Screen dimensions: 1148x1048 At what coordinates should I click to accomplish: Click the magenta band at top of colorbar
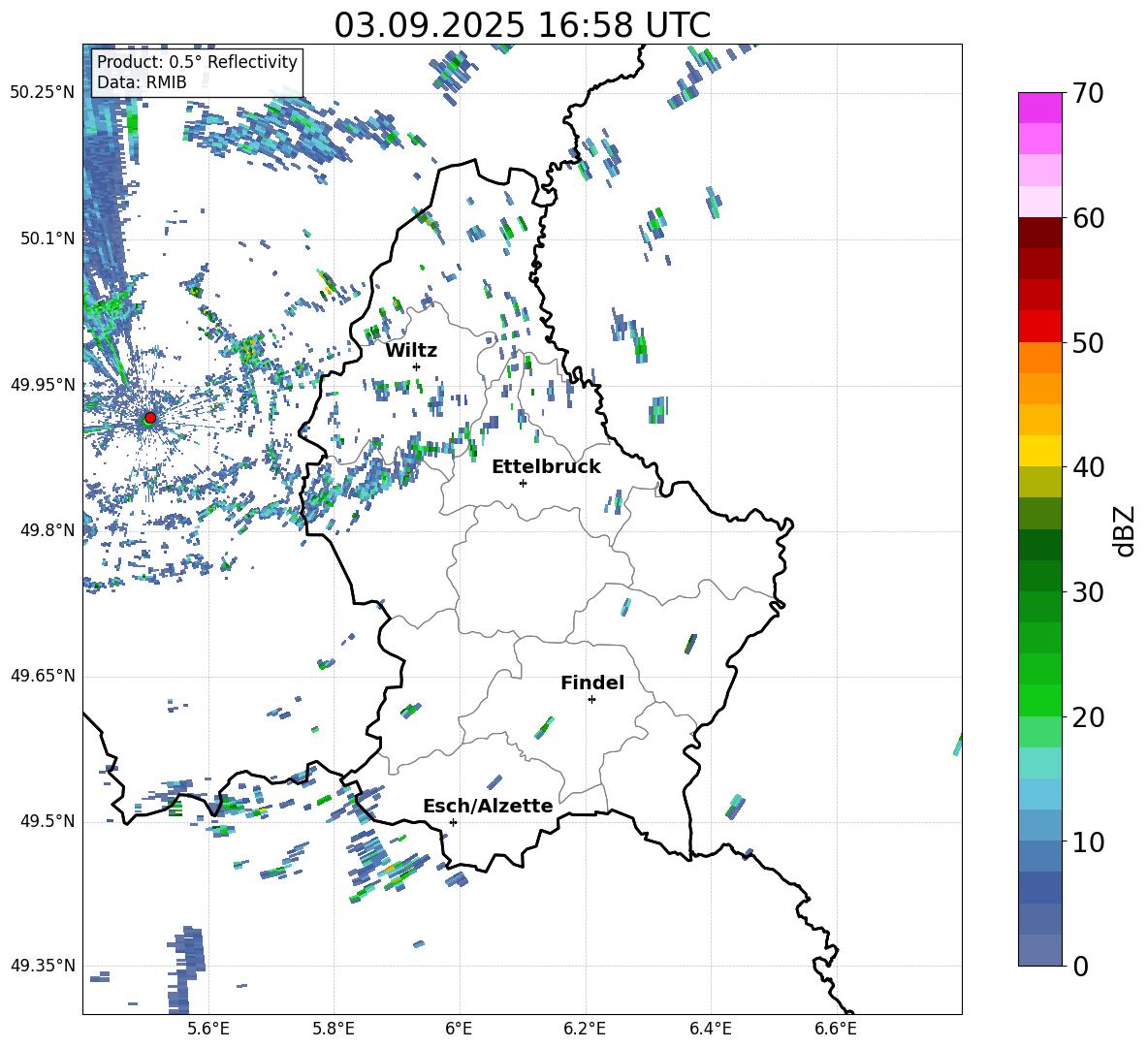[1040, 108]
